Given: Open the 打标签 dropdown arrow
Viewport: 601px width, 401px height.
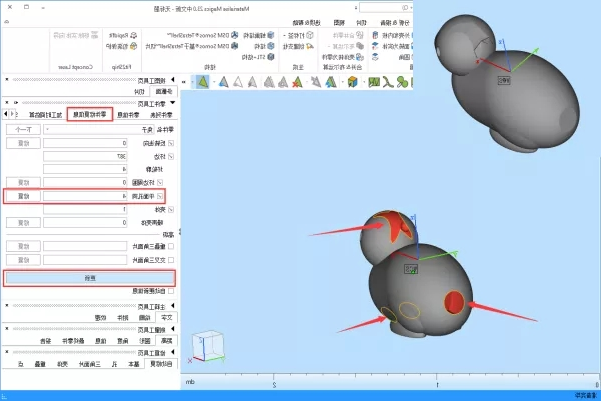Looking at the screenshot, I should pos(285,36).
